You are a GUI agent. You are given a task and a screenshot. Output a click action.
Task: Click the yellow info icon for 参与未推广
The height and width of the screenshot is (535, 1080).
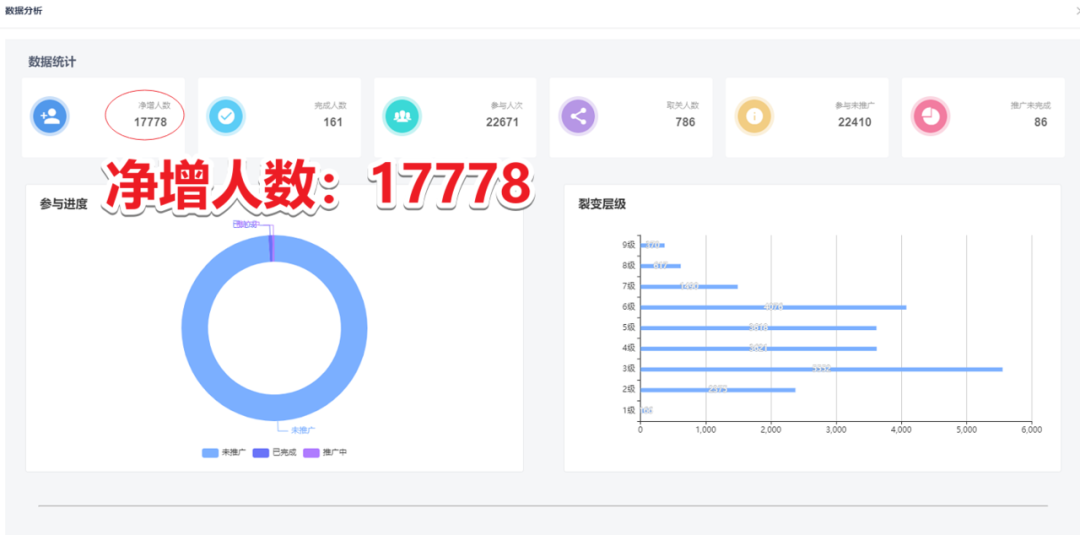pos(754,116)
